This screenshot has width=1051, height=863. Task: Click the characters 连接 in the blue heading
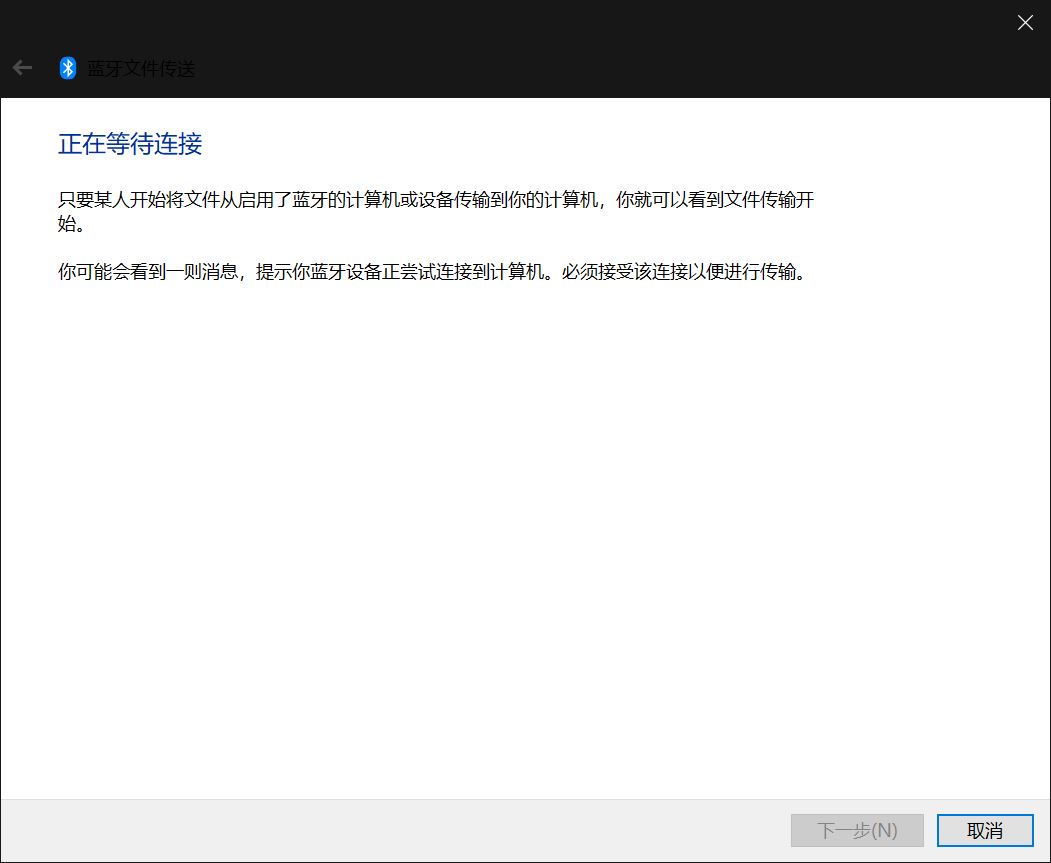178,144
